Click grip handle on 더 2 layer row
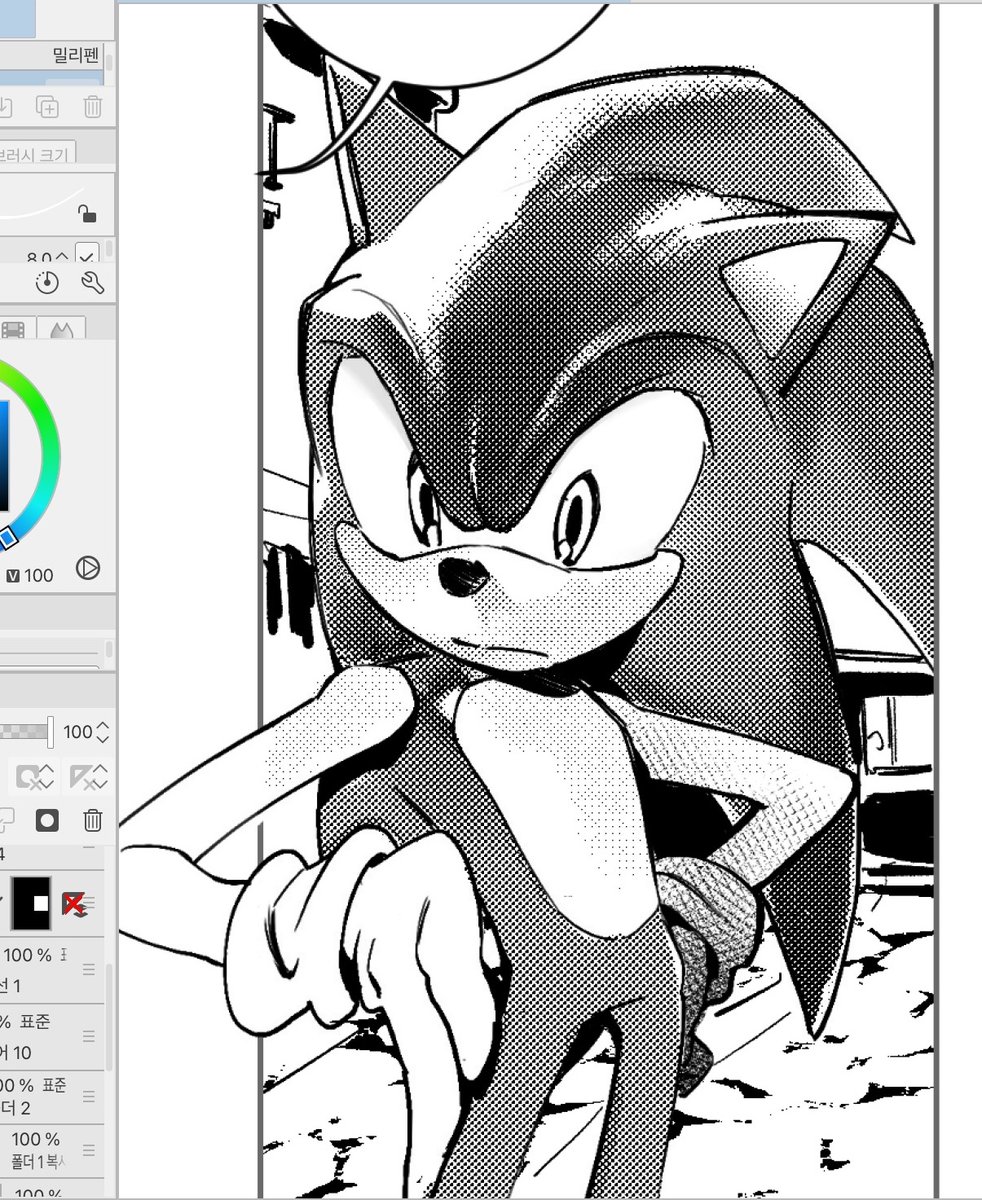Image resolution: width=982 pixels, height=1200 pixels. pyautogui.click(x=89, y=1096)
